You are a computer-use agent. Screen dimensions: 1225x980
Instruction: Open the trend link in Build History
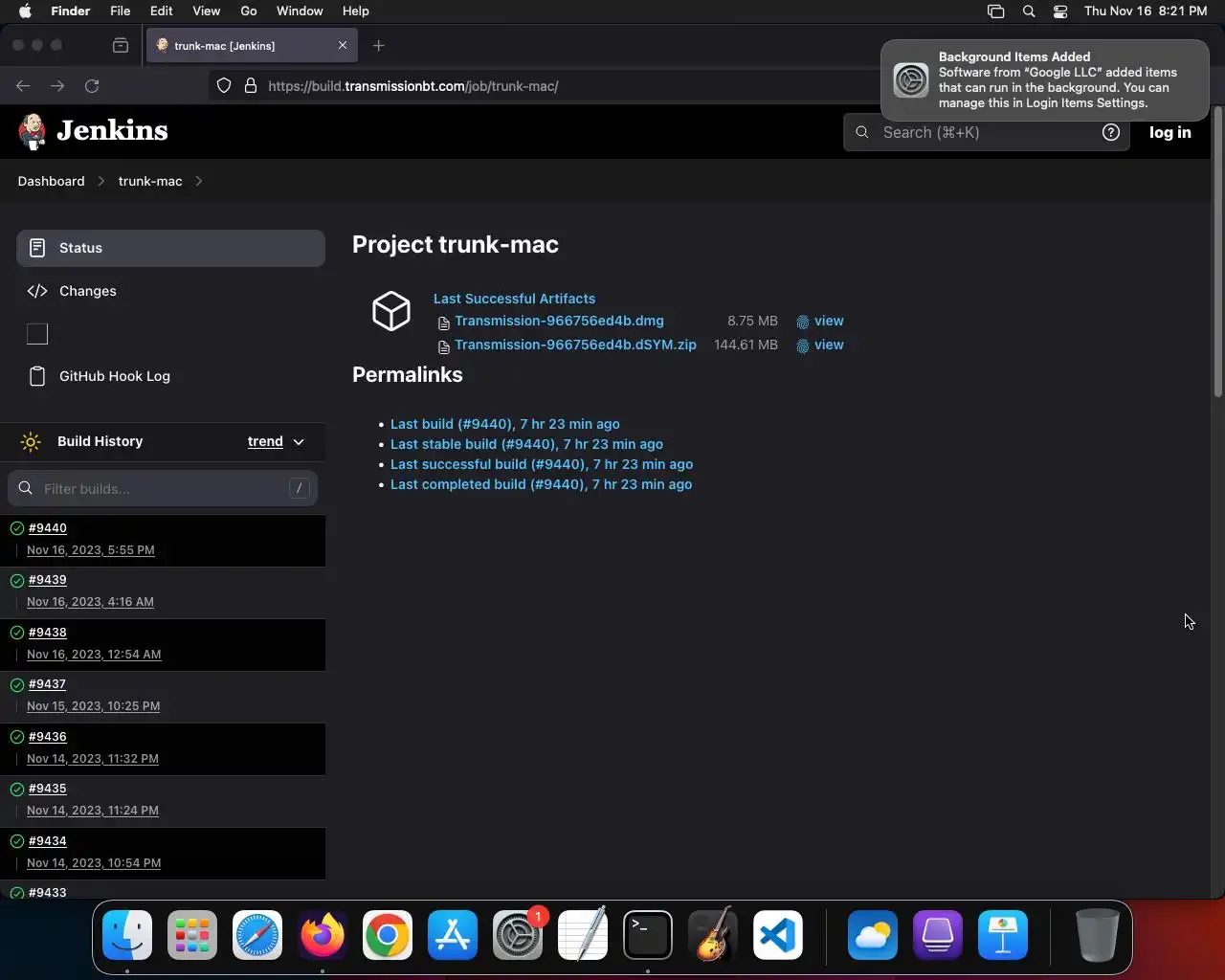[265, 441]
